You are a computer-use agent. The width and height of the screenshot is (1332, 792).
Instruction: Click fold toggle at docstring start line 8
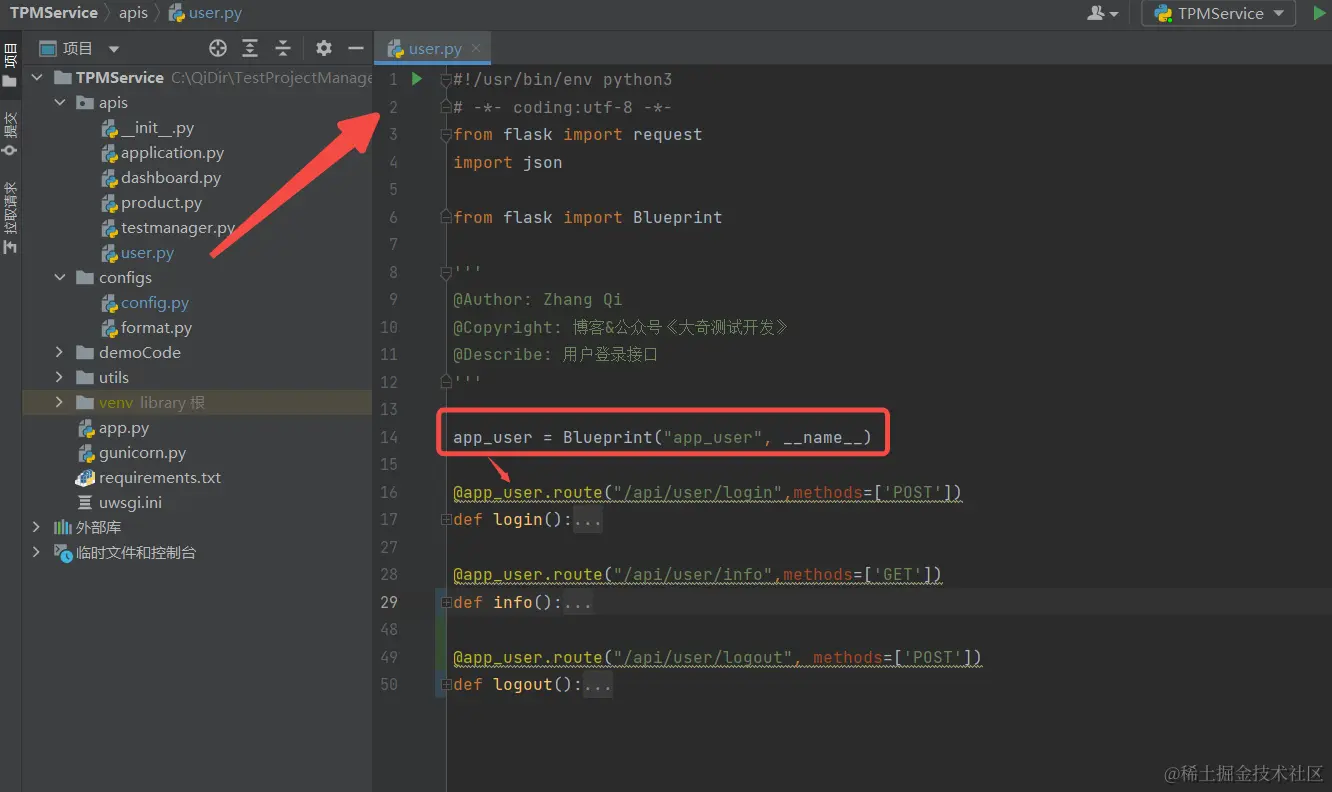click(444, 272)
